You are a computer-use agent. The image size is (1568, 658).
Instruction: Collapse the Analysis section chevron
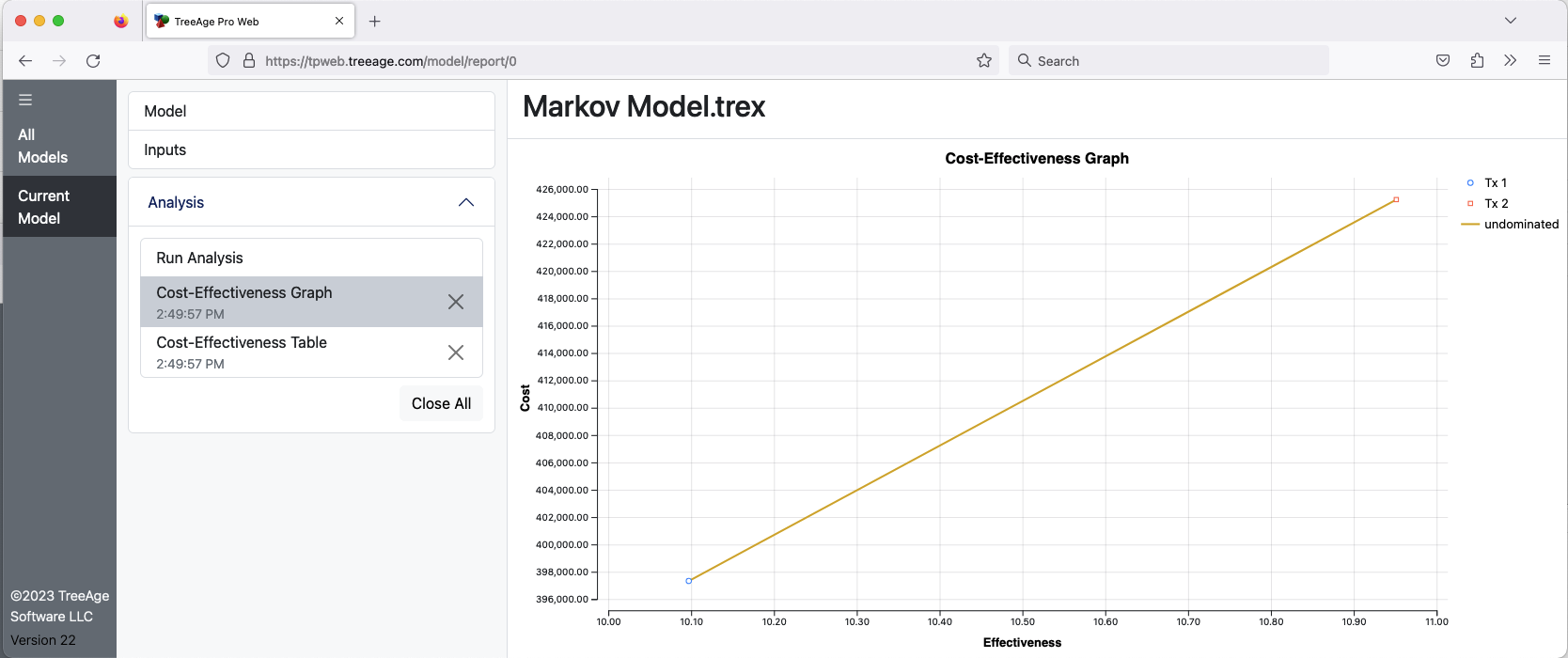coord(466,203)
